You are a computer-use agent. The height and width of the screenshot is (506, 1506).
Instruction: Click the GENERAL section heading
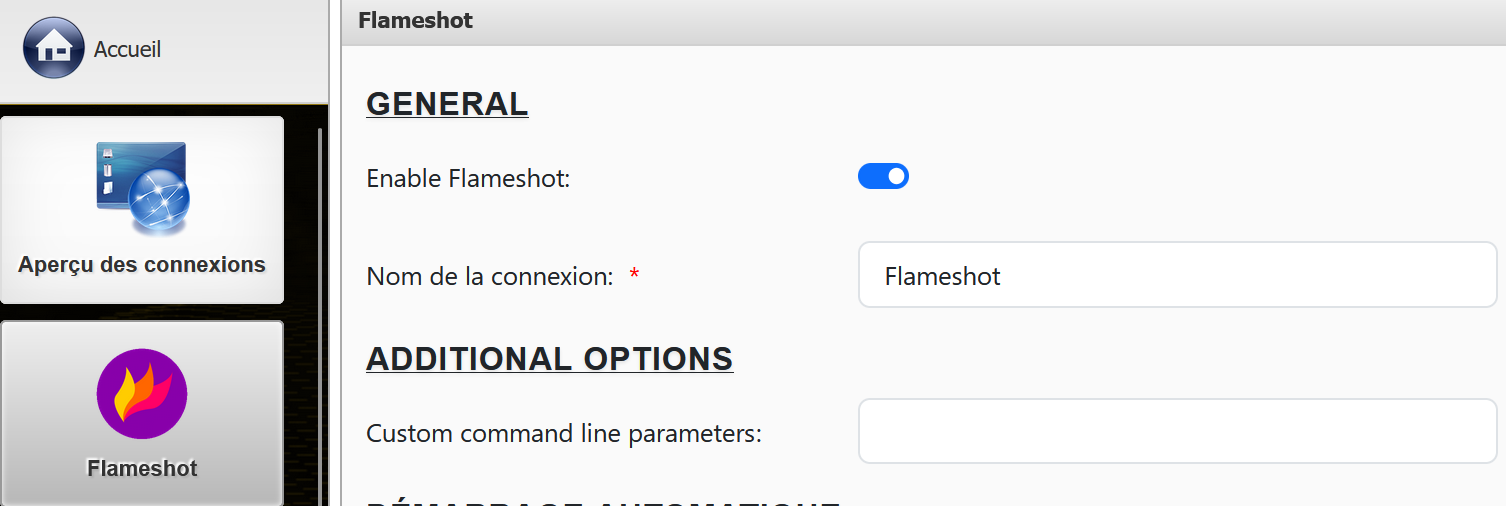[x=447, y=103]
